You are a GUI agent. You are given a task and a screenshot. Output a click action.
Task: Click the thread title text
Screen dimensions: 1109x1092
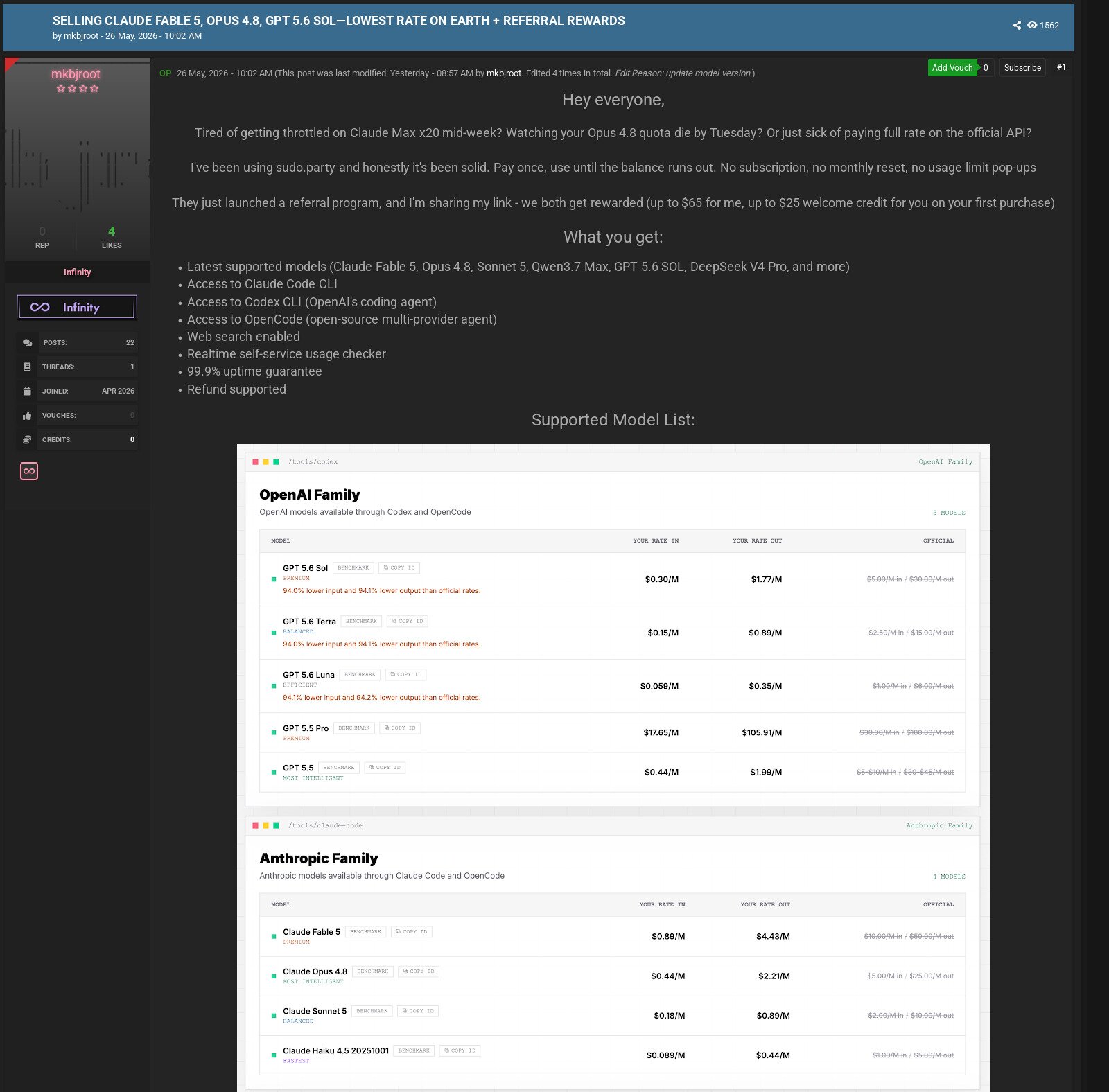coord(339,21)
